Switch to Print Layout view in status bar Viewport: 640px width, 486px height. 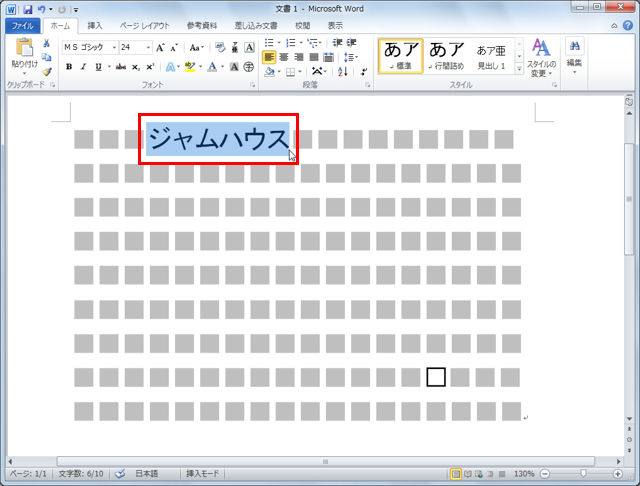(456, 474)
